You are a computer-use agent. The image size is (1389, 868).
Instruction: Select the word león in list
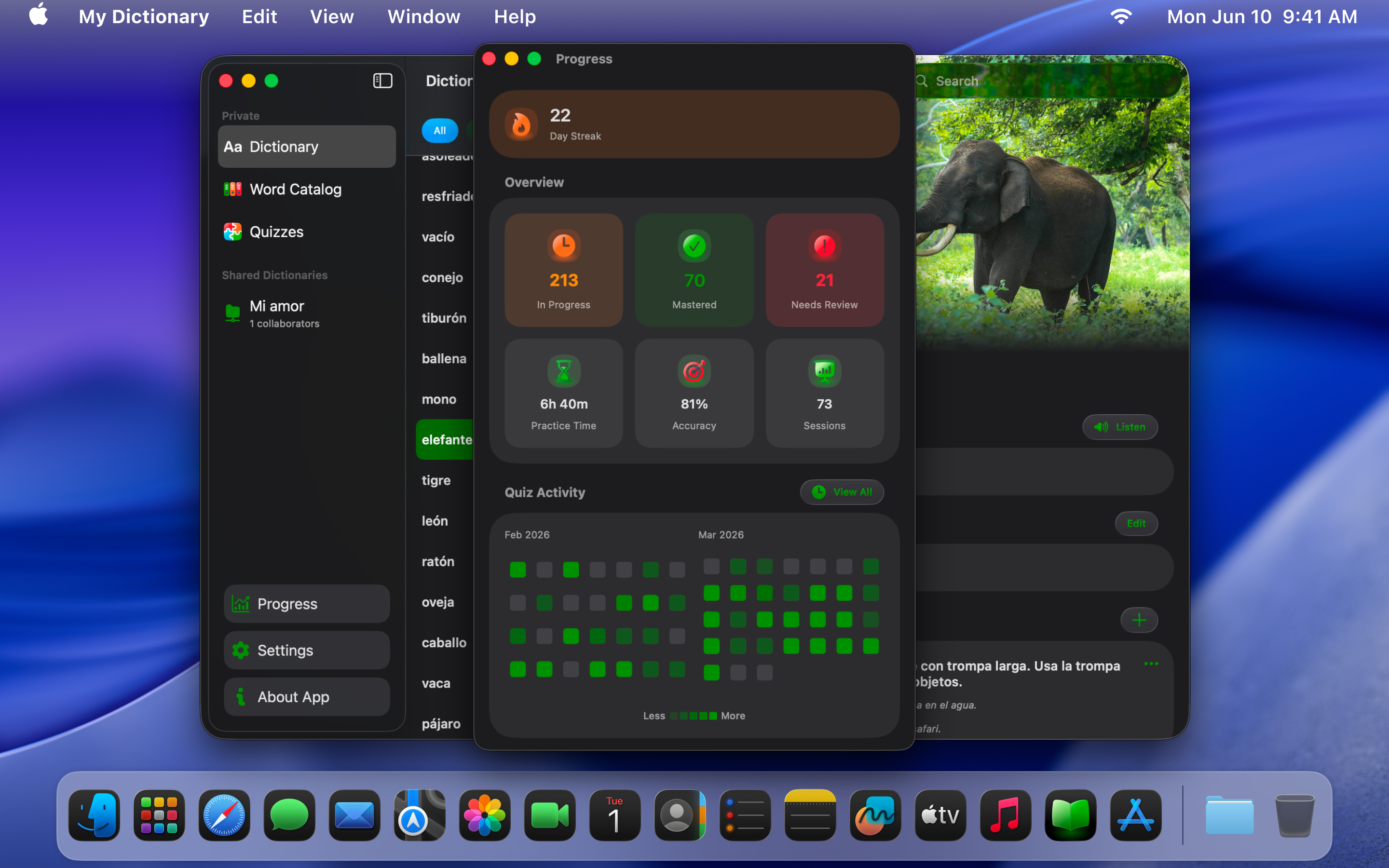(435, 521)
